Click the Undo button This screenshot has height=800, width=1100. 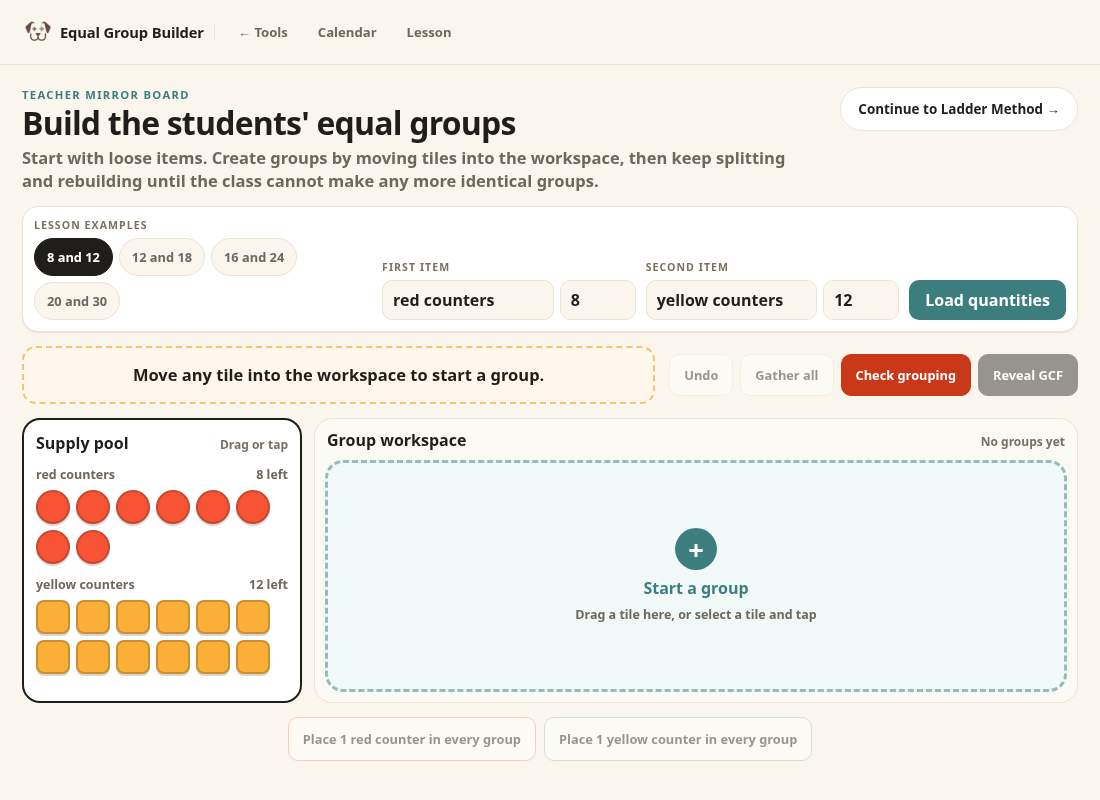pyautogui.click(x=701, y=375)
